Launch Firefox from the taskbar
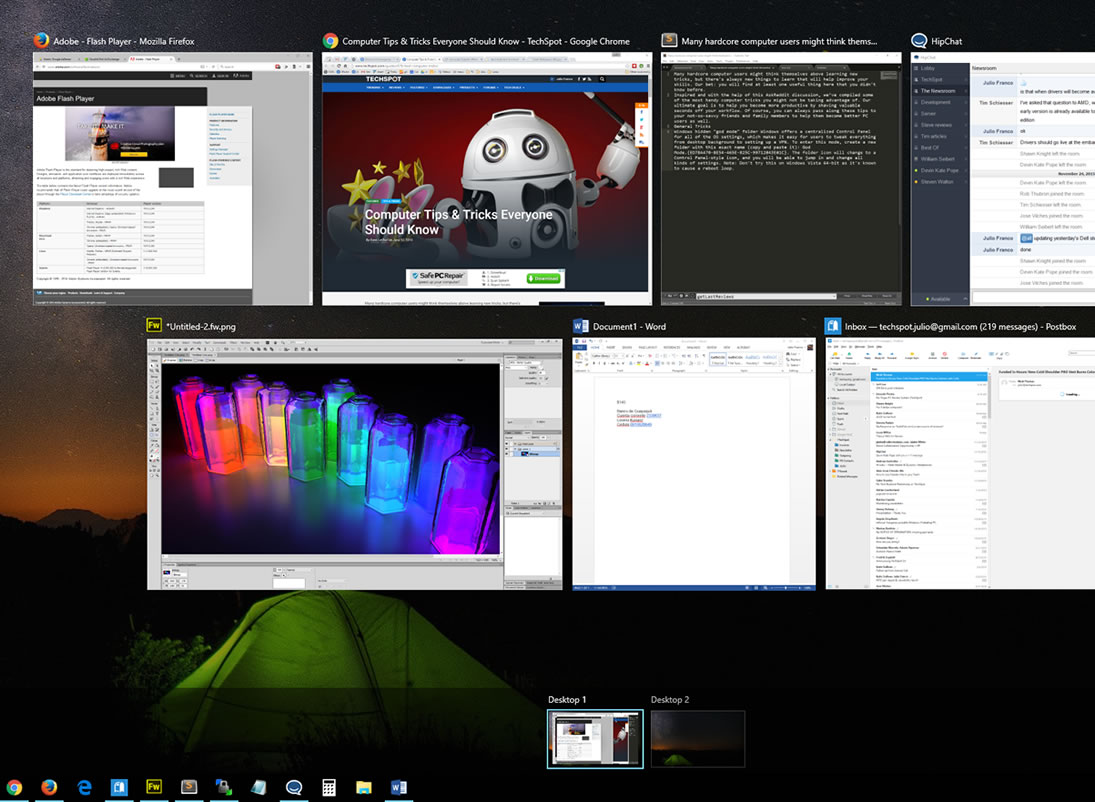The image size is (1095, 802). click(49, 787)
